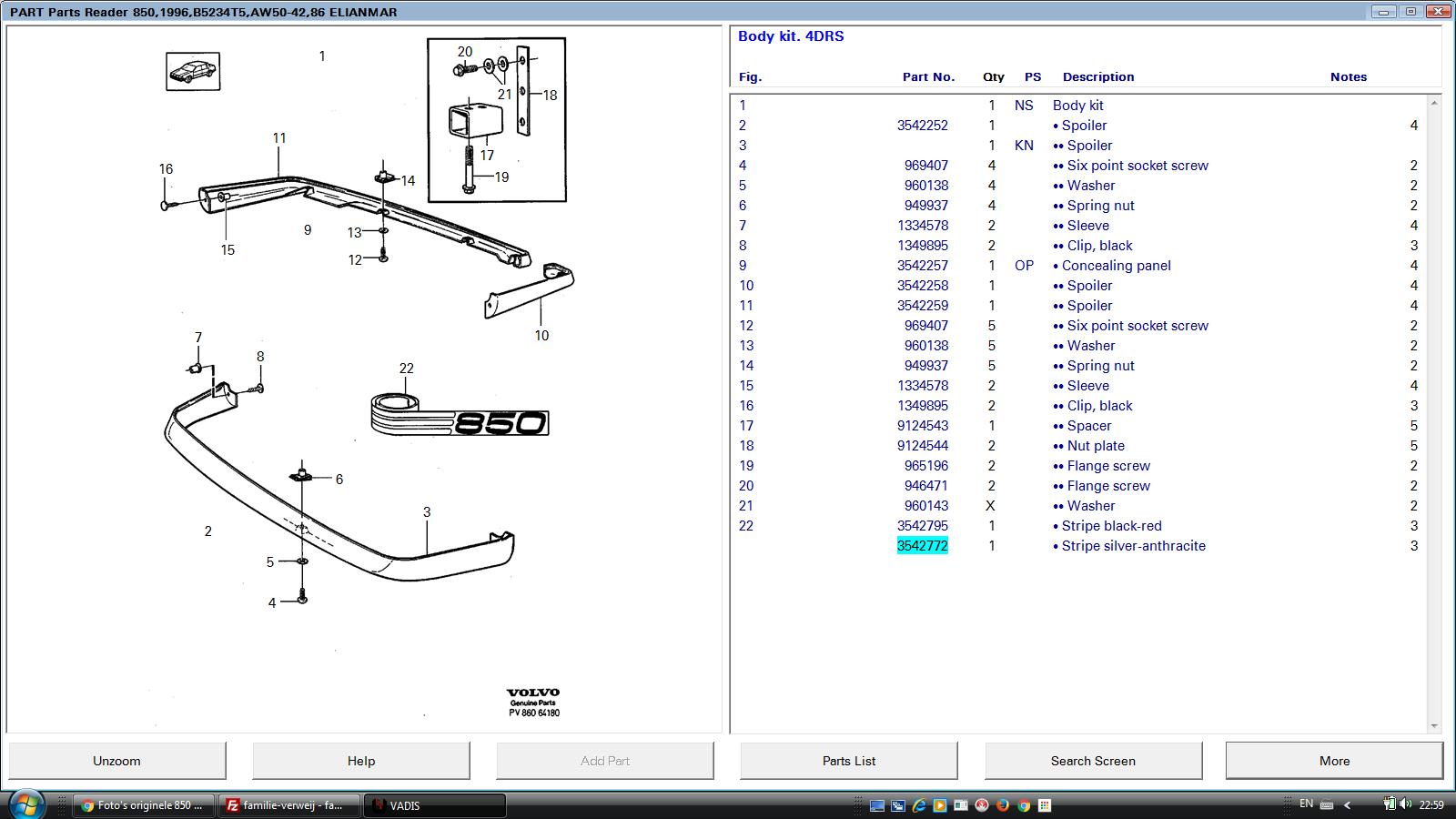
Task: Click the 850 stripe emblem in diagram
Action: (460, 414)
